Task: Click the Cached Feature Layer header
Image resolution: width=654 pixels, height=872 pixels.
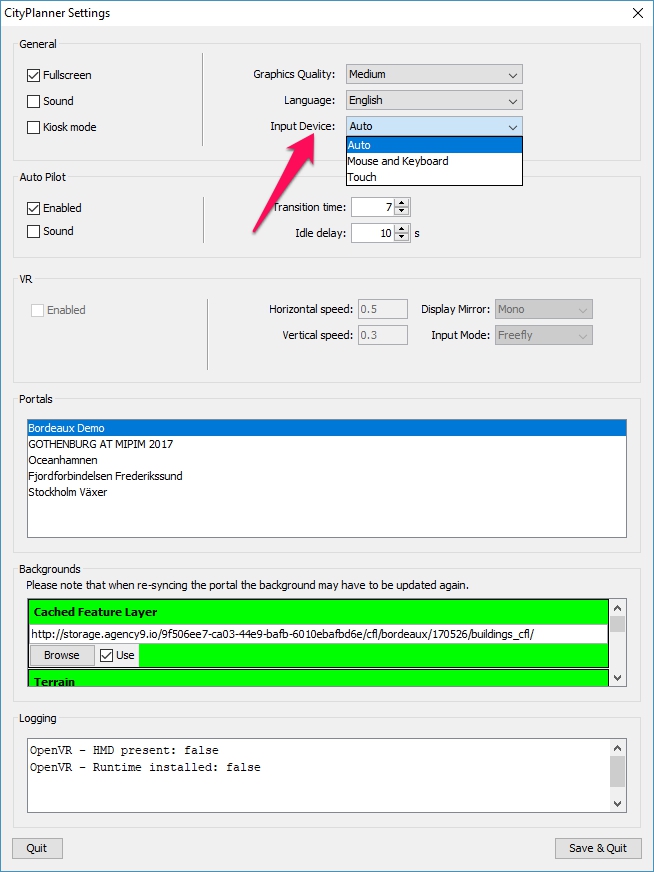Action: (x=318, y=613)
